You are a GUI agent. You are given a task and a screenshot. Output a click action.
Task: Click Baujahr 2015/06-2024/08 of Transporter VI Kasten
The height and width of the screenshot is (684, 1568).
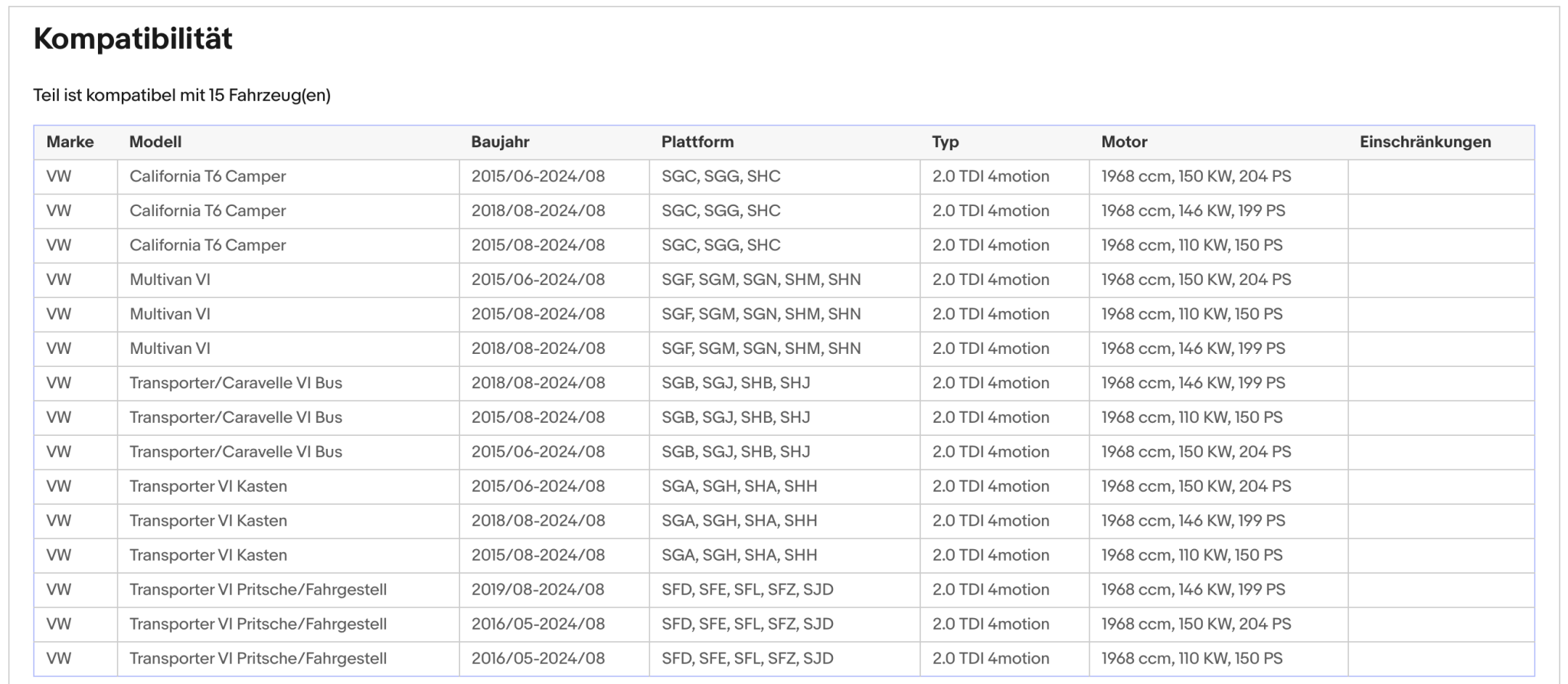coord(538,486)
